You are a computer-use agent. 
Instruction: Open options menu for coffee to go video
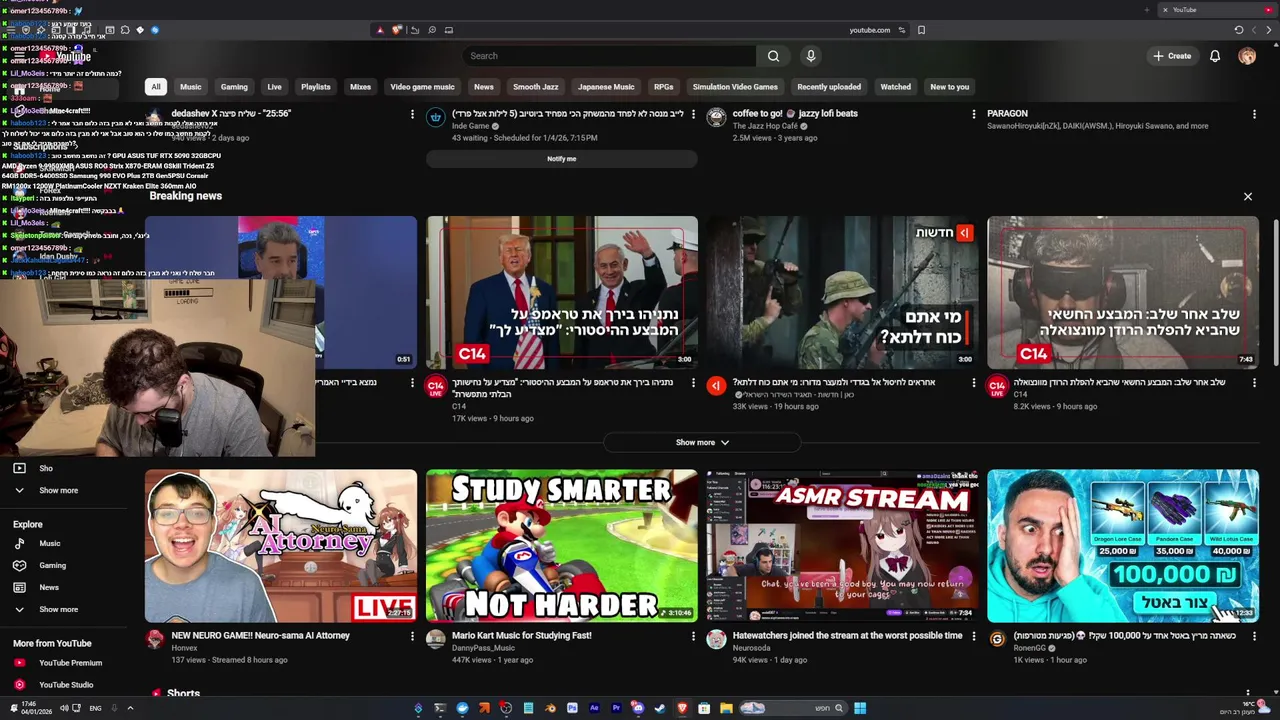tap(973, 114)
